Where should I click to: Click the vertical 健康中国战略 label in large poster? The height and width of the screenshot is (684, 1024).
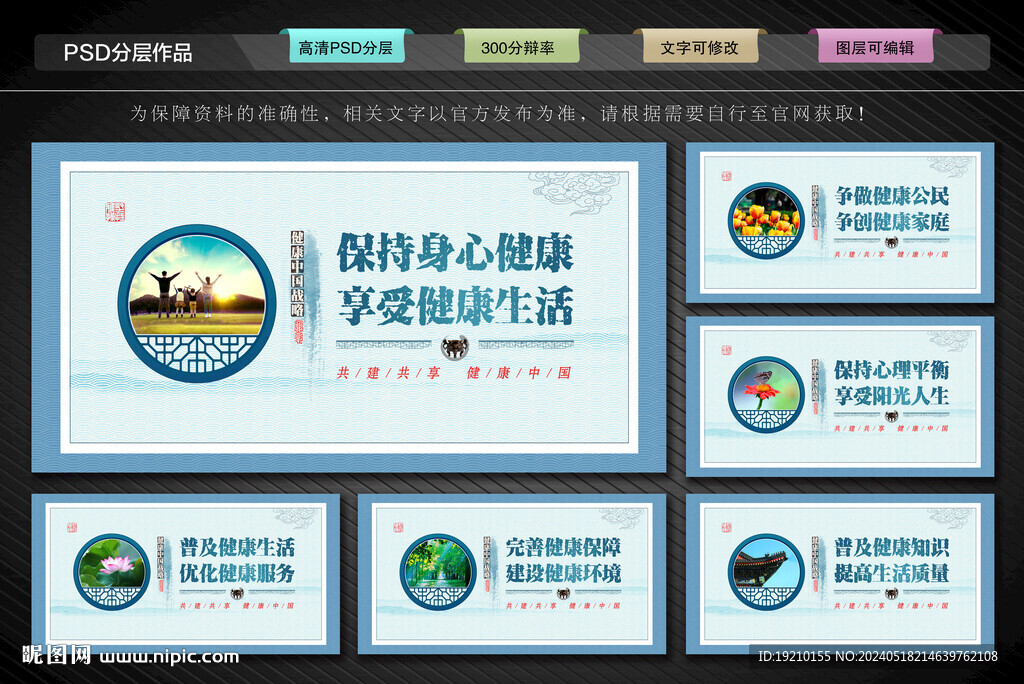298,274
